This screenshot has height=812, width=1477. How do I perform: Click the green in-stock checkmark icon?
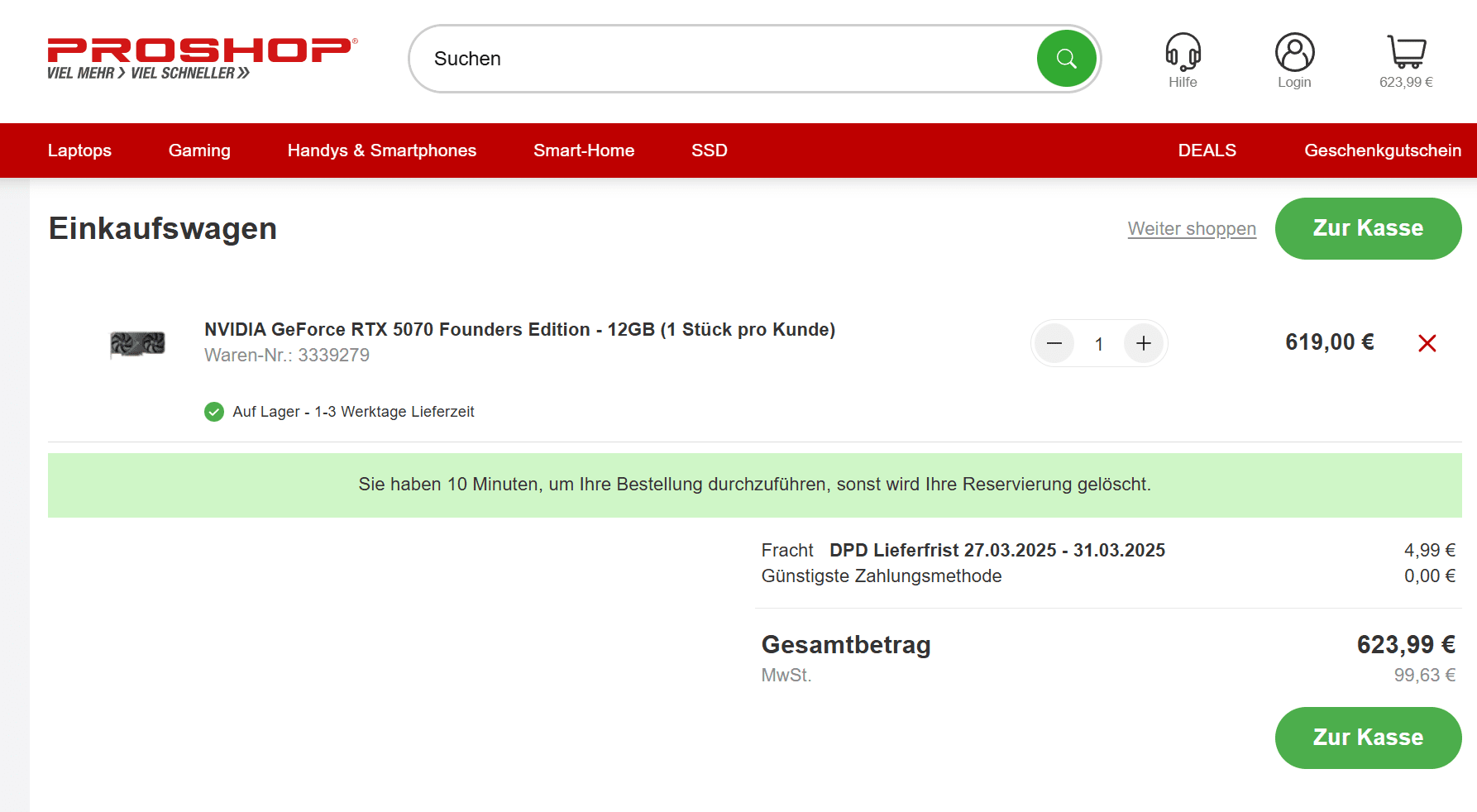coord(214,412)
